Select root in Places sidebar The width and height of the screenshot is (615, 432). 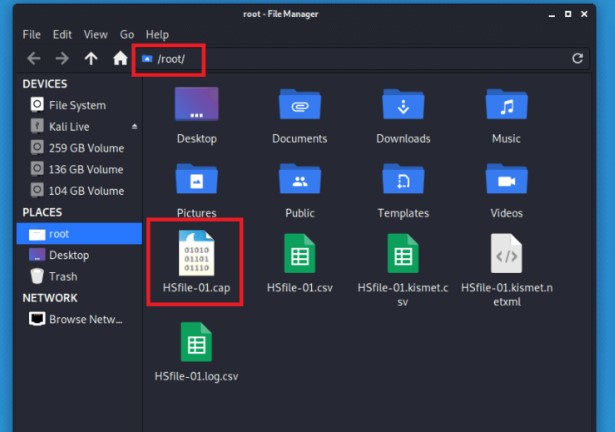[79, 234]
